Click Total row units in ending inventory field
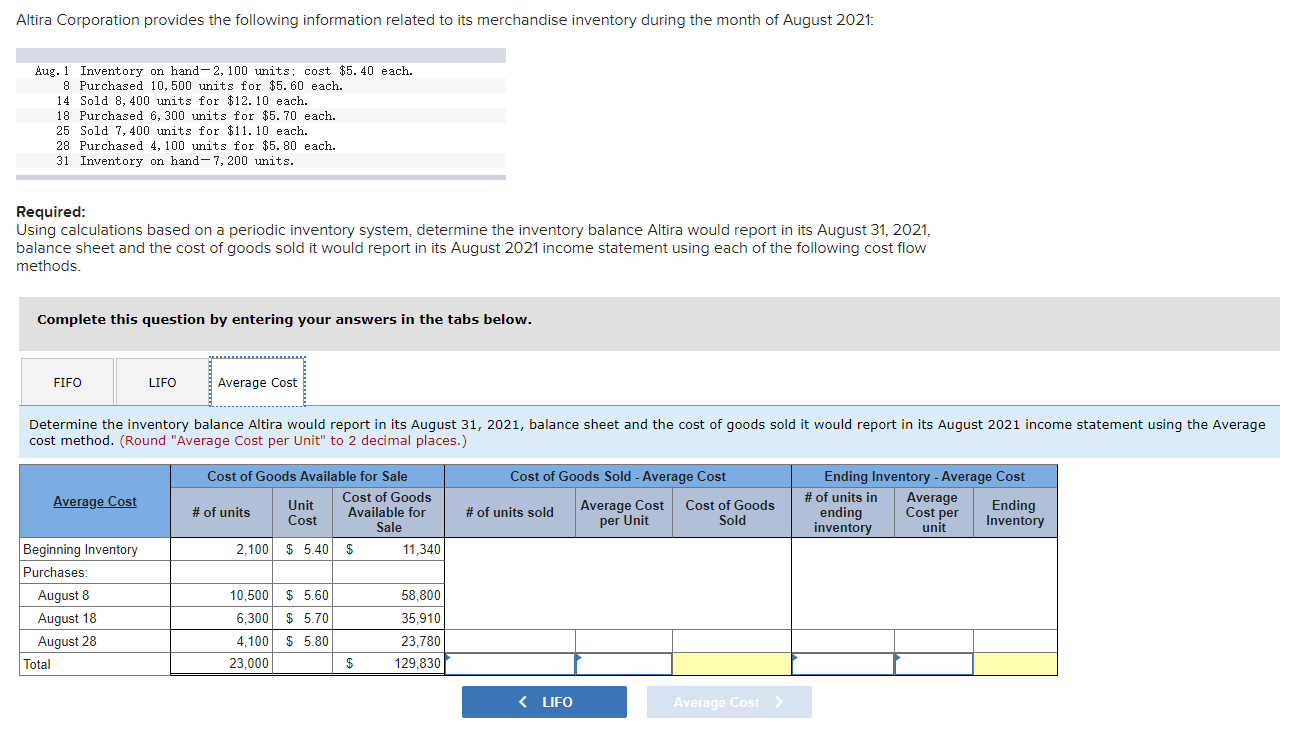Image resolution: width=1298 pixels, height=735 pixels. [x=843, y=664]
